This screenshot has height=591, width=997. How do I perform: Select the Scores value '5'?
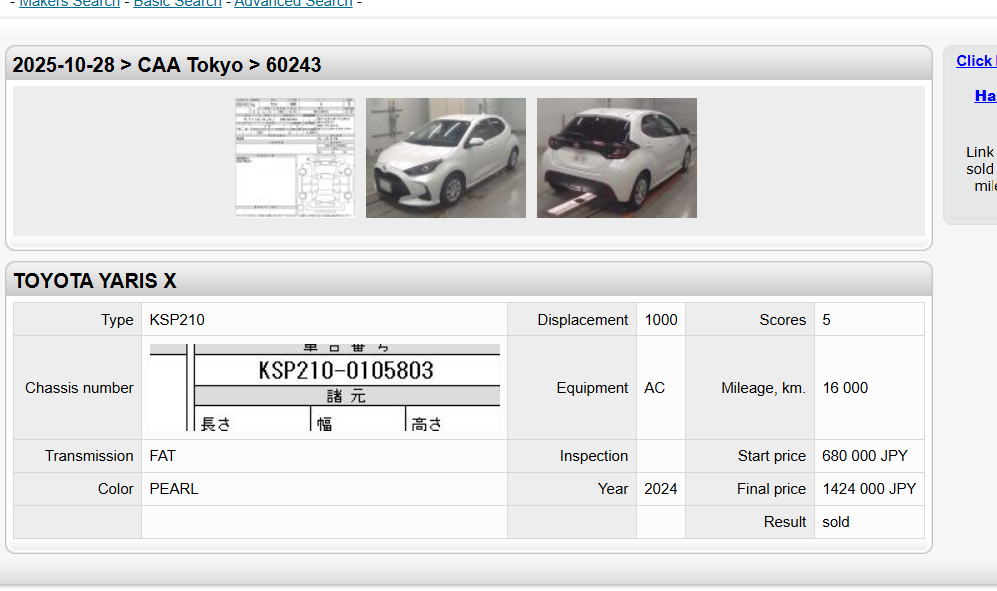pyautogui.click(x=826, y=320)
